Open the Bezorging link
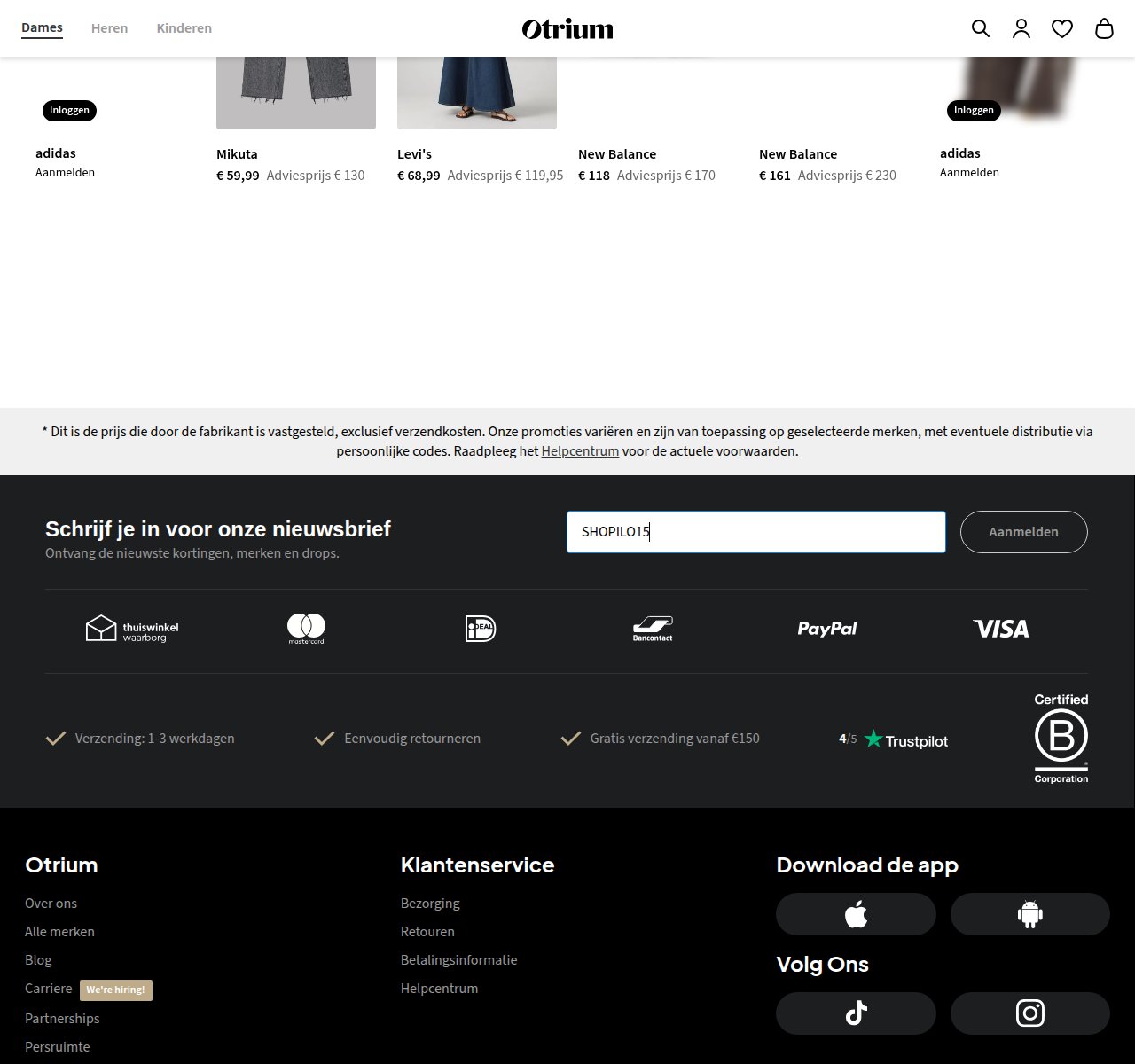 point(430,904)
